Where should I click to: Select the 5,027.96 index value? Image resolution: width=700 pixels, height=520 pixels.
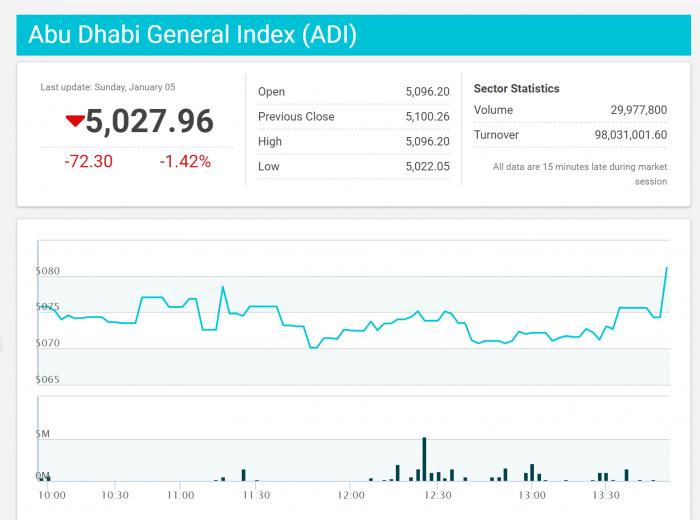(149, 121)
